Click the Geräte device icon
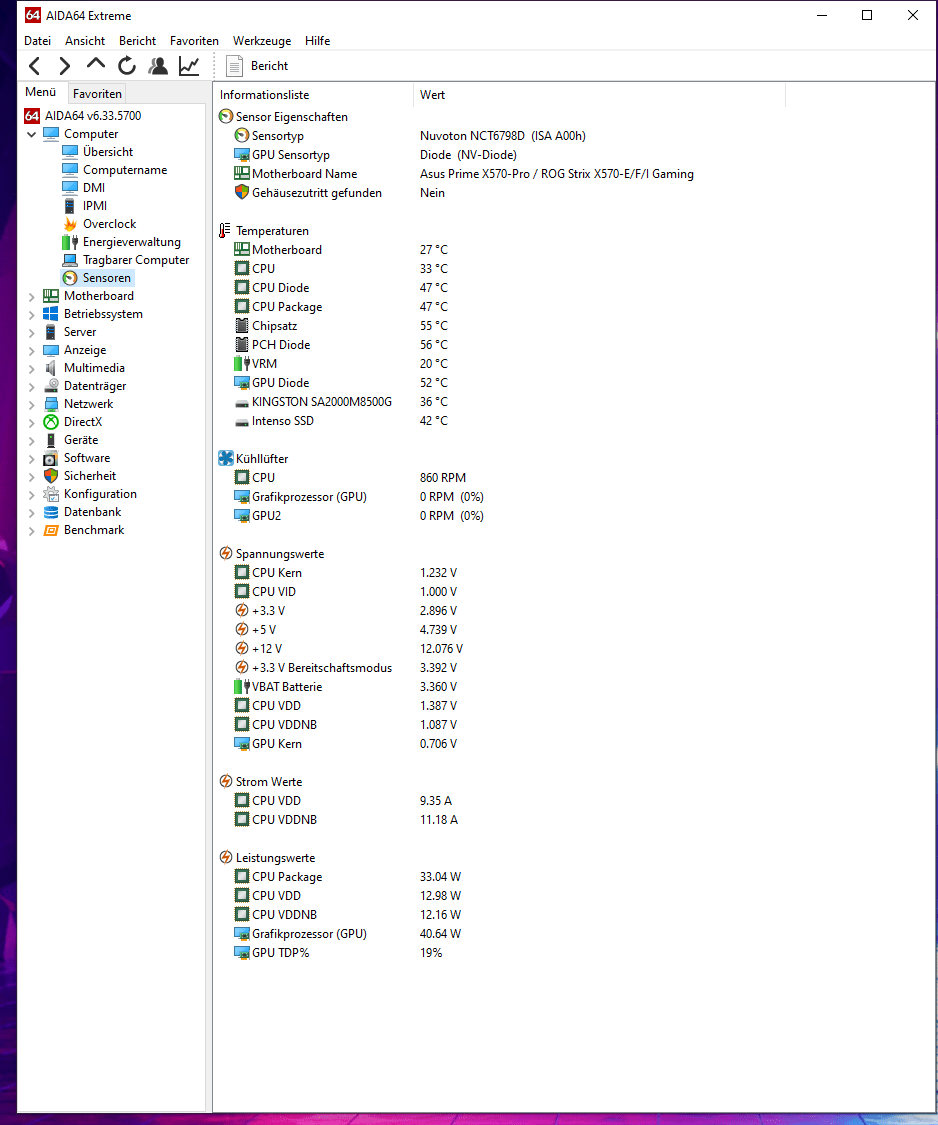Screen dimensions: 938x1125 pos(51,440)
